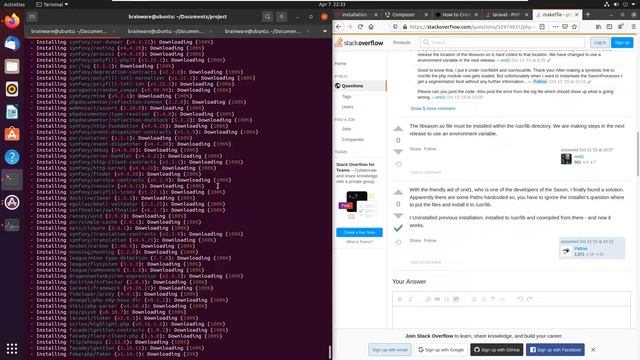
Task: Click the new tab icon in Terminal header
Action: point(32,17)
